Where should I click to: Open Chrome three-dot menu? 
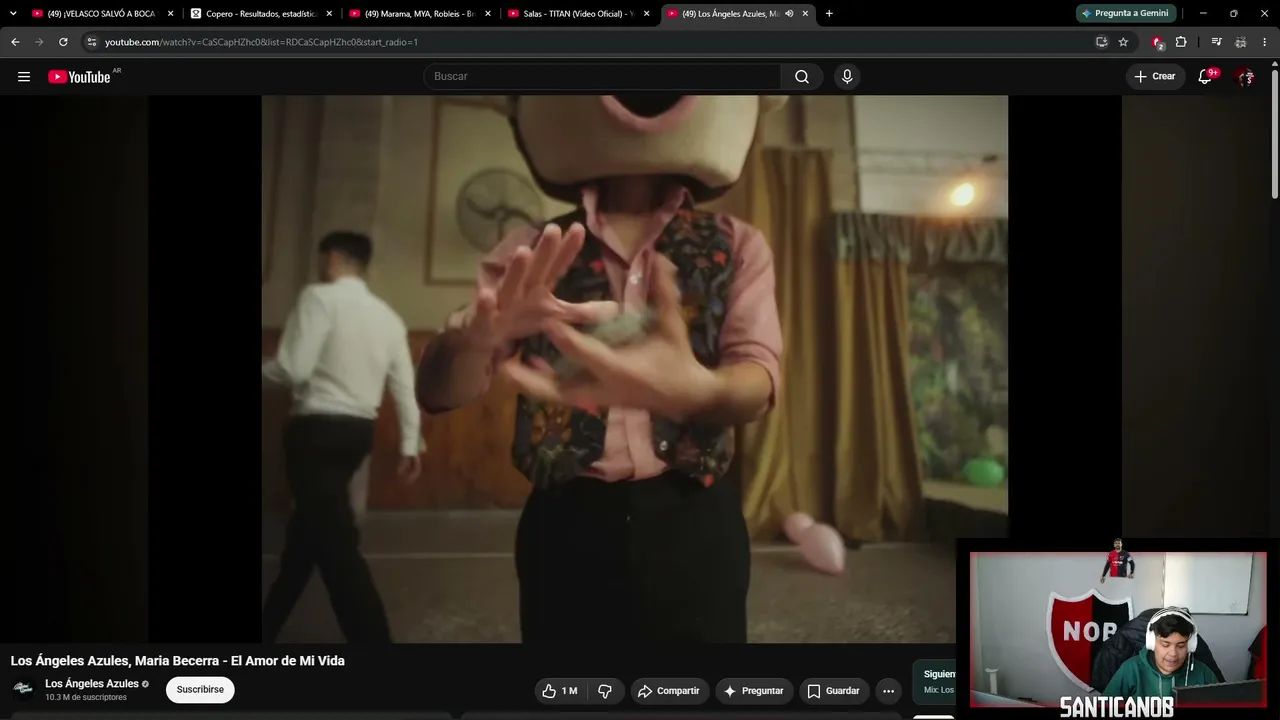(x=1265, y=42)
